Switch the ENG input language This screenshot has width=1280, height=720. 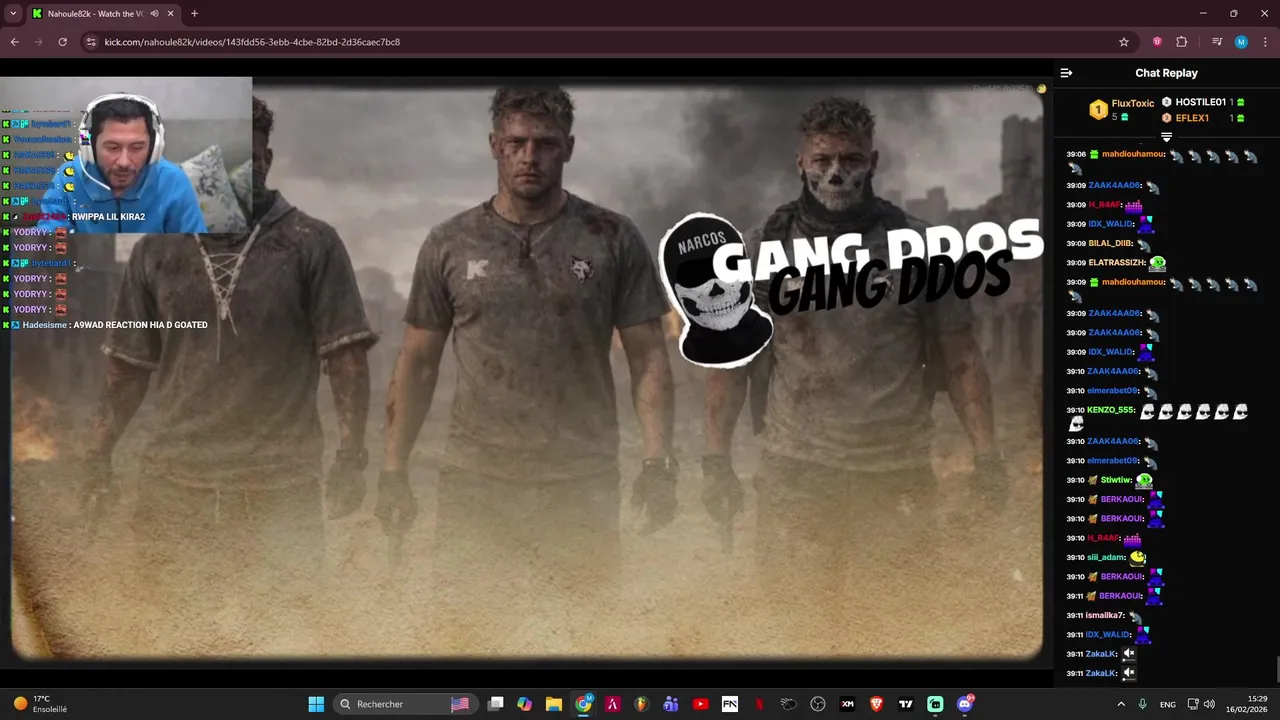click(x=1167, y=704)
